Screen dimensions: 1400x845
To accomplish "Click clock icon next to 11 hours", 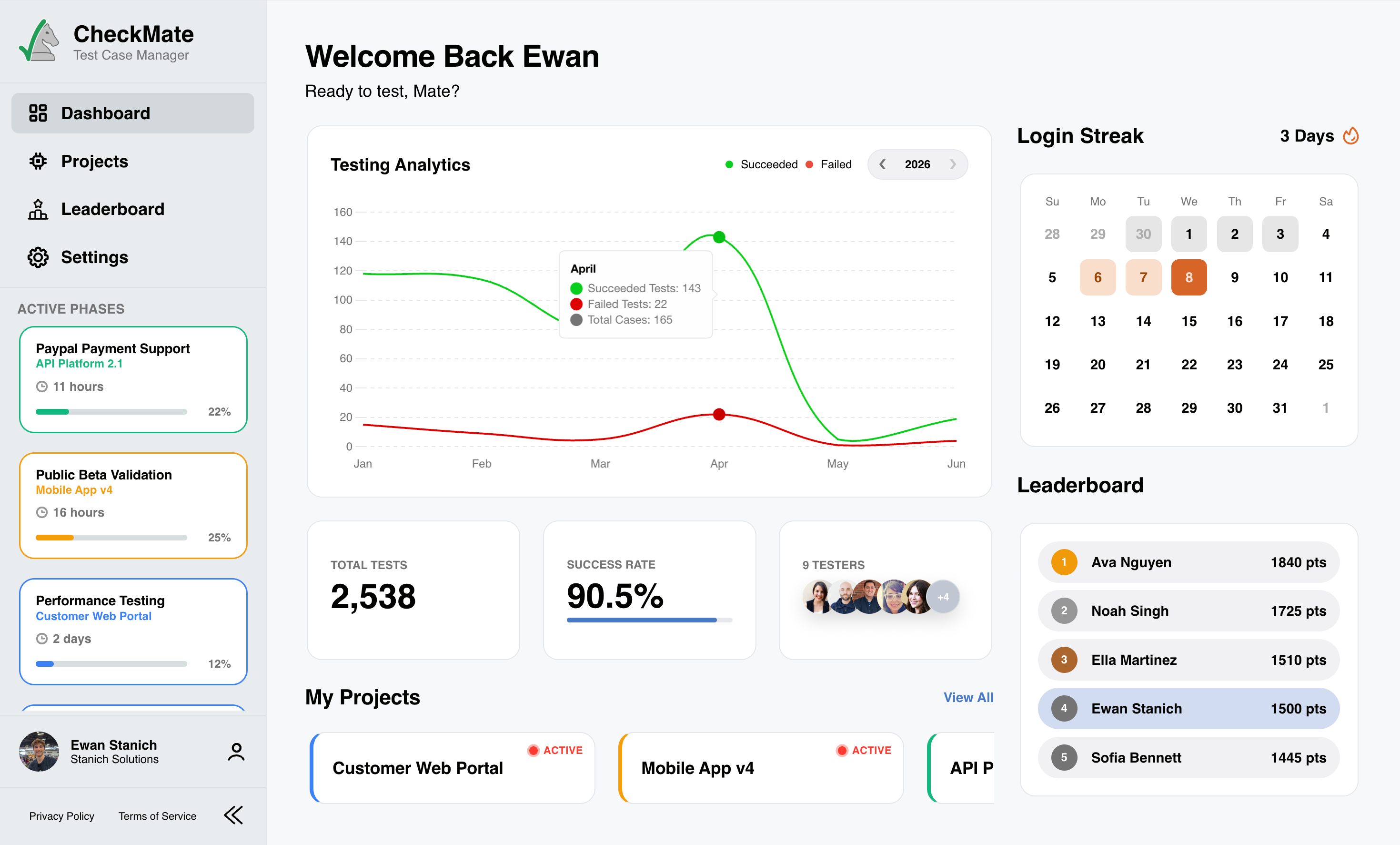I will pyautogui.click(x=41, y=387).
